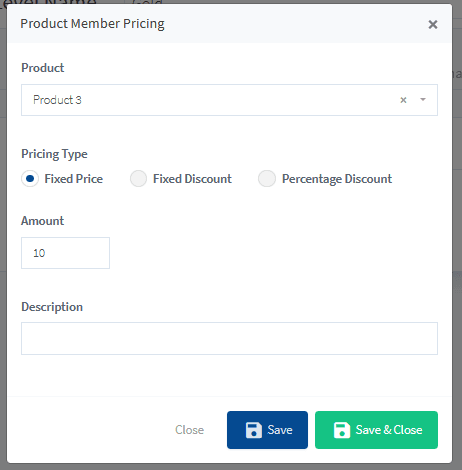Choose the Fixed Discount pricing type
This screenshot has width=462, height=470.
138,179
